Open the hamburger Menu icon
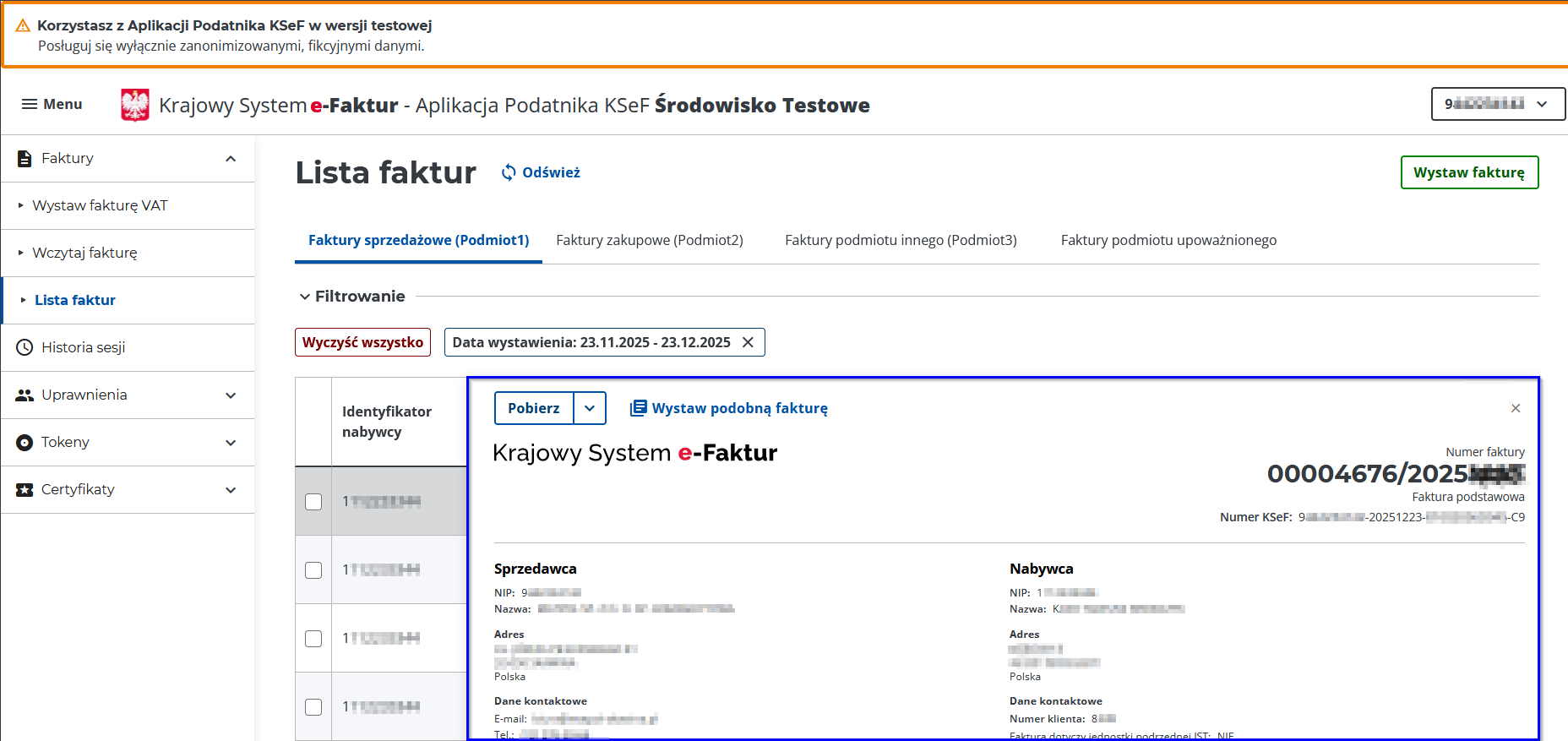1568x741 pixels. pos(30,104)
